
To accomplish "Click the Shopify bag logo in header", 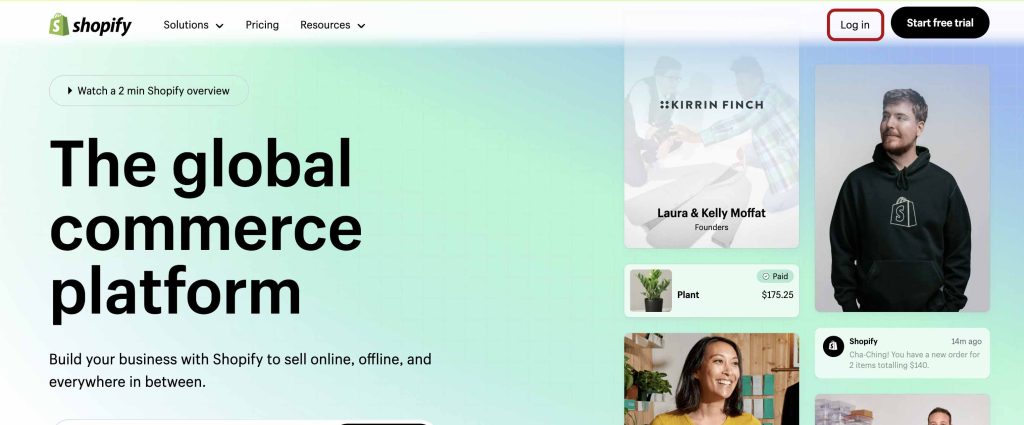I will (x=60, y=25).
